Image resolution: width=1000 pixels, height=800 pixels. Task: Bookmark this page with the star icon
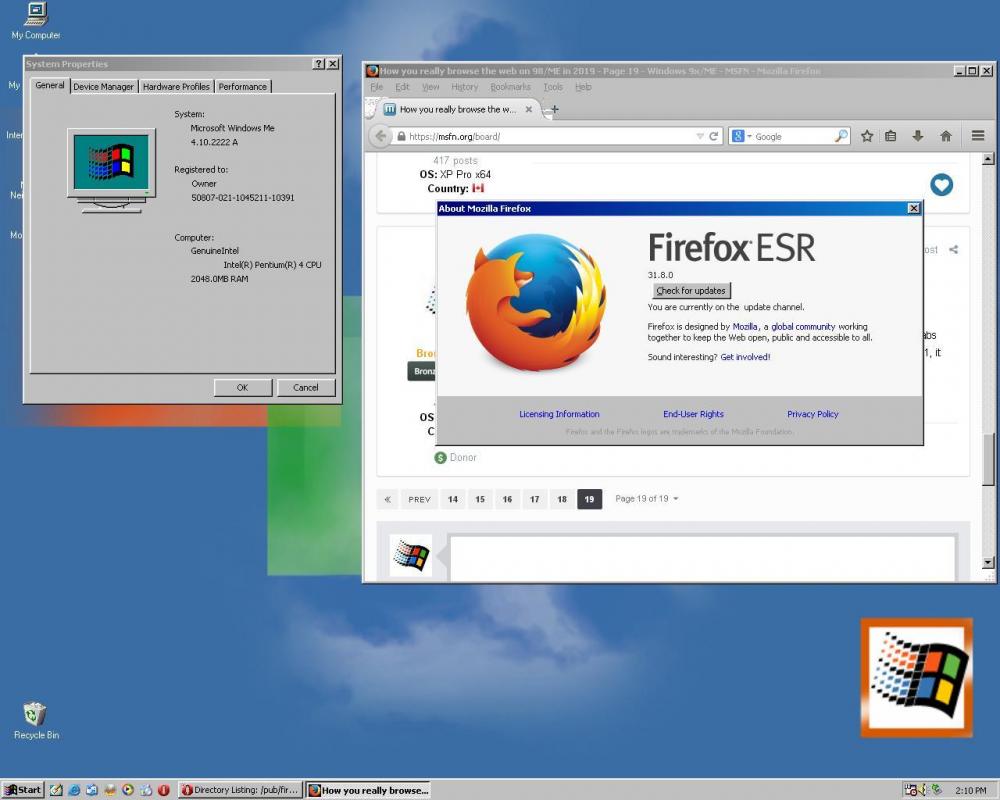(867, 136)
